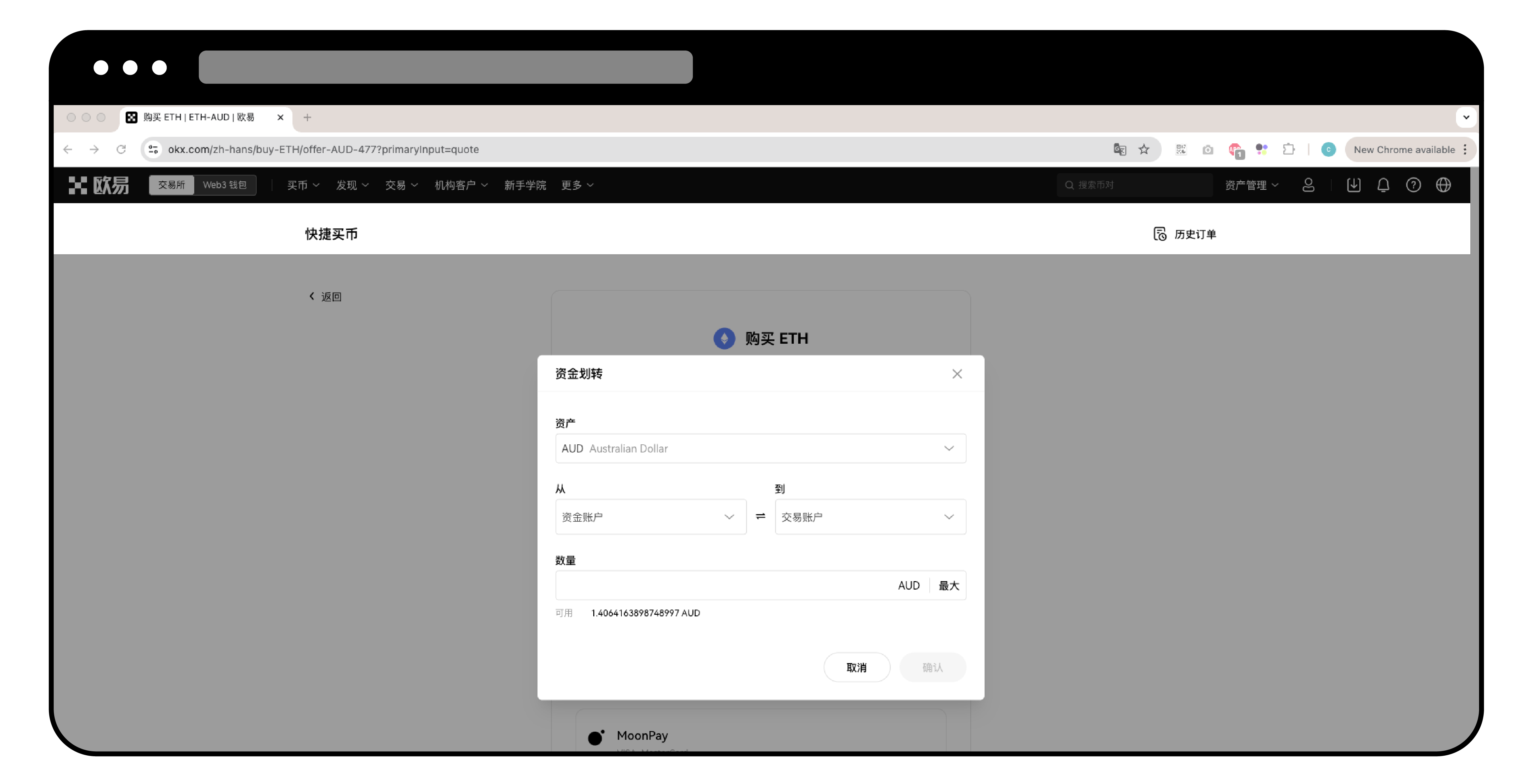Open the user profile icon in the header
Viewport: 1533px width, 784px height.
1308,185
